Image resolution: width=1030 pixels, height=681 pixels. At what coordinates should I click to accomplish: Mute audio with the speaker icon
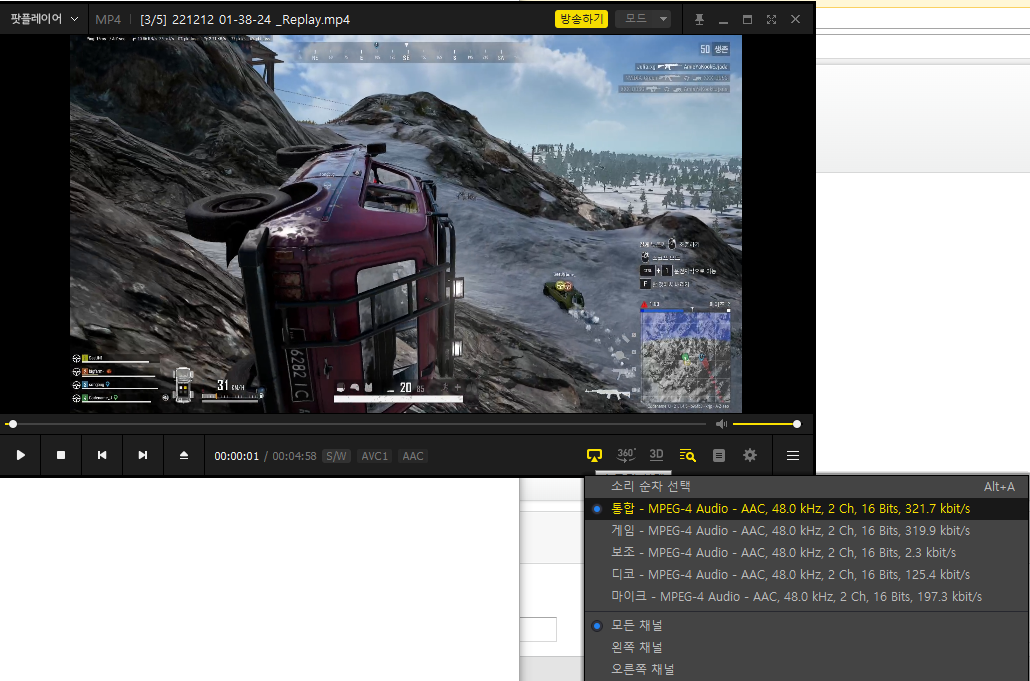pyautogui.click(x=721, y=424)
